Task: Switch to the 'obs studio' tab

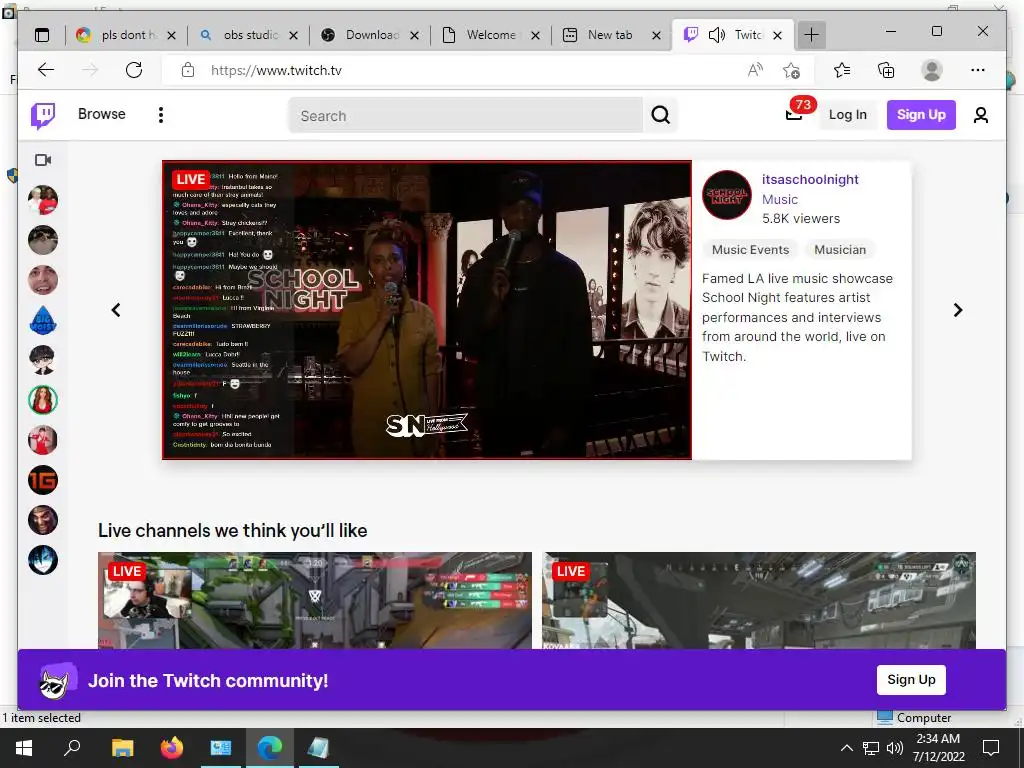Action: pyautogui.click(x=249, y=35)
